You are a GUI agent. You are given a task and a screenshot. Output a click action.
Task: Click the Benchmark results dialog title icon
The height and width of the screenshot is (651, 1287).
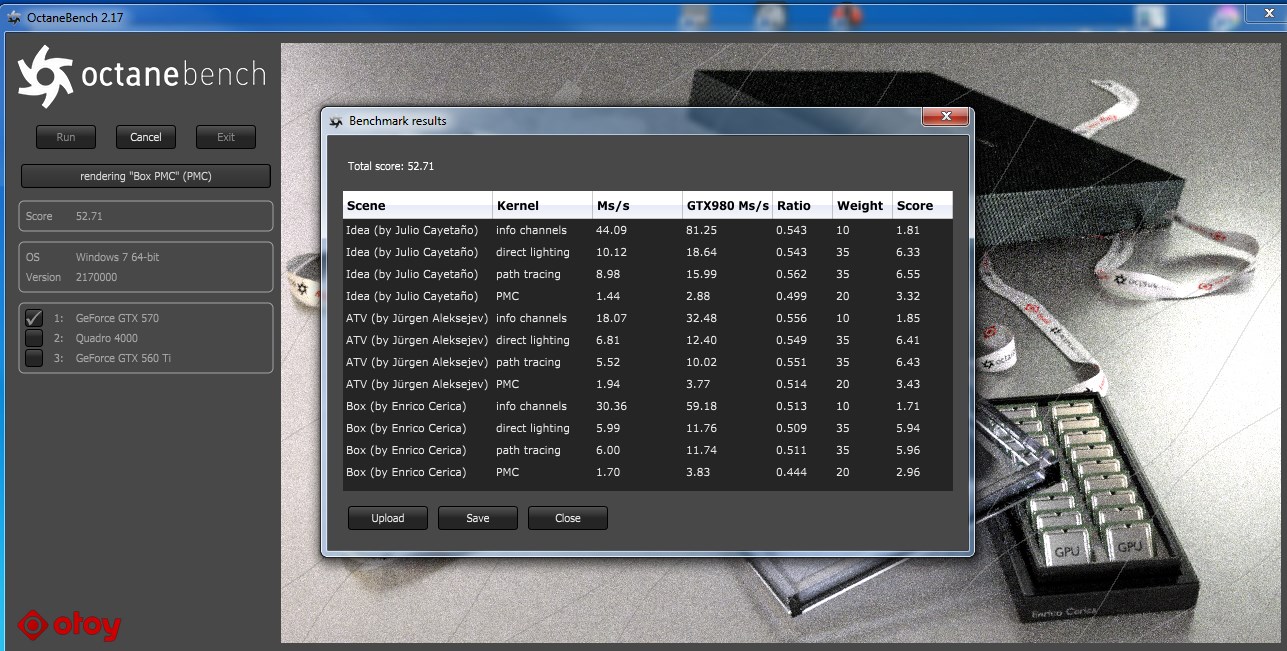pyautogui.click(x=336, y=121)
